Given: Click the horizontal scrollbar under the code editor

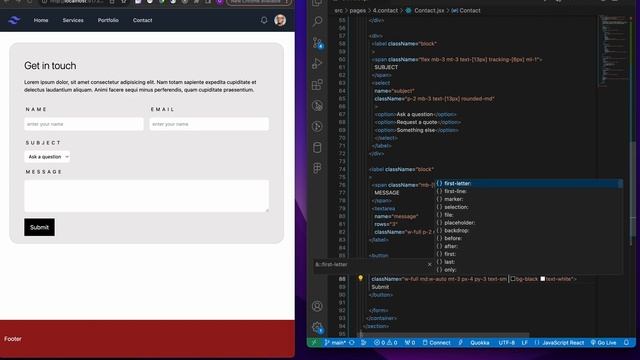Looking at the screenshot, I should pos(444,335).
